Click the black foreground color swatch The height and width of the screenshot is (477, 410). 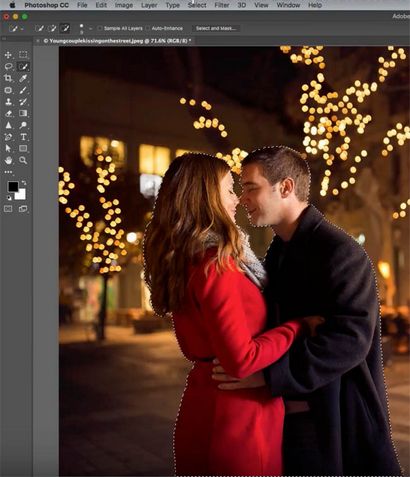pos(13,187)
